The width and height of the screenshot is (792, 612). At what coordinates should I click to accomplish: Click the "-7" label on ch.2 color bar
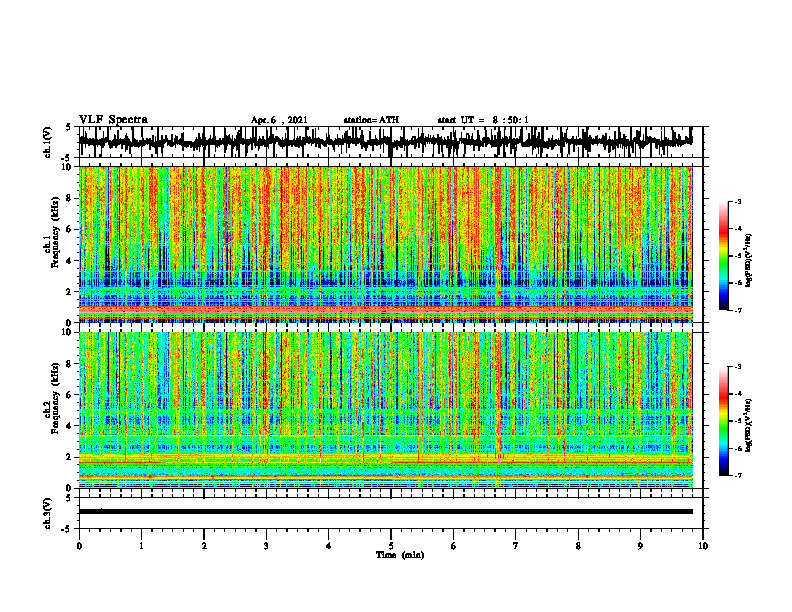[x=738, y=475]
